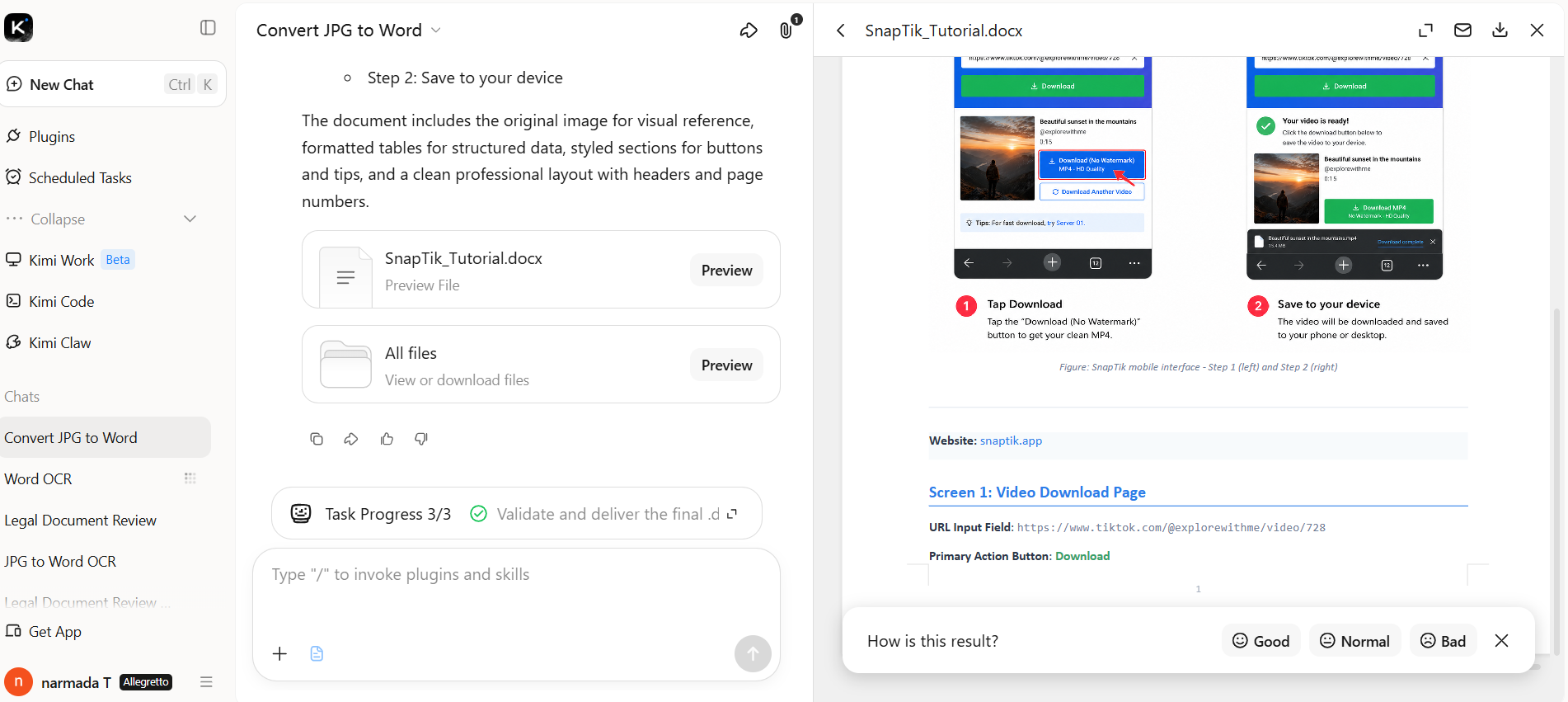
Task: Preview All files
Action: tap(726, 365)
